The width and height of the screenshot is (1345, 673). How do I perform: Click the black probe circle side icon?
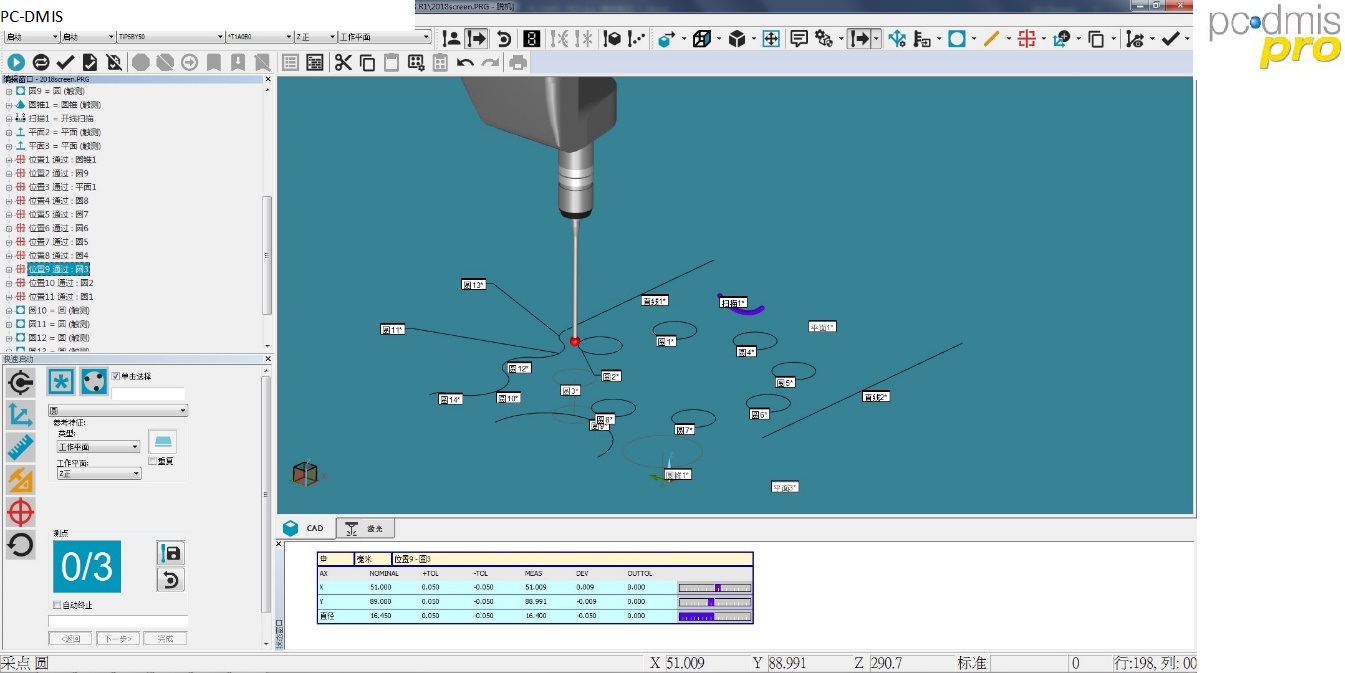(x=20, y=382)
